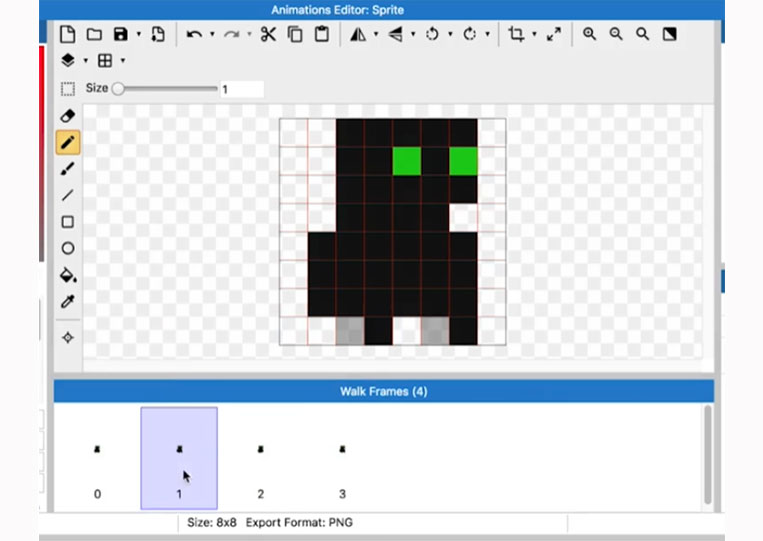Select the Paint Bucket fill tool
This screenshot has height=541, width=763.
pos(68,275)
